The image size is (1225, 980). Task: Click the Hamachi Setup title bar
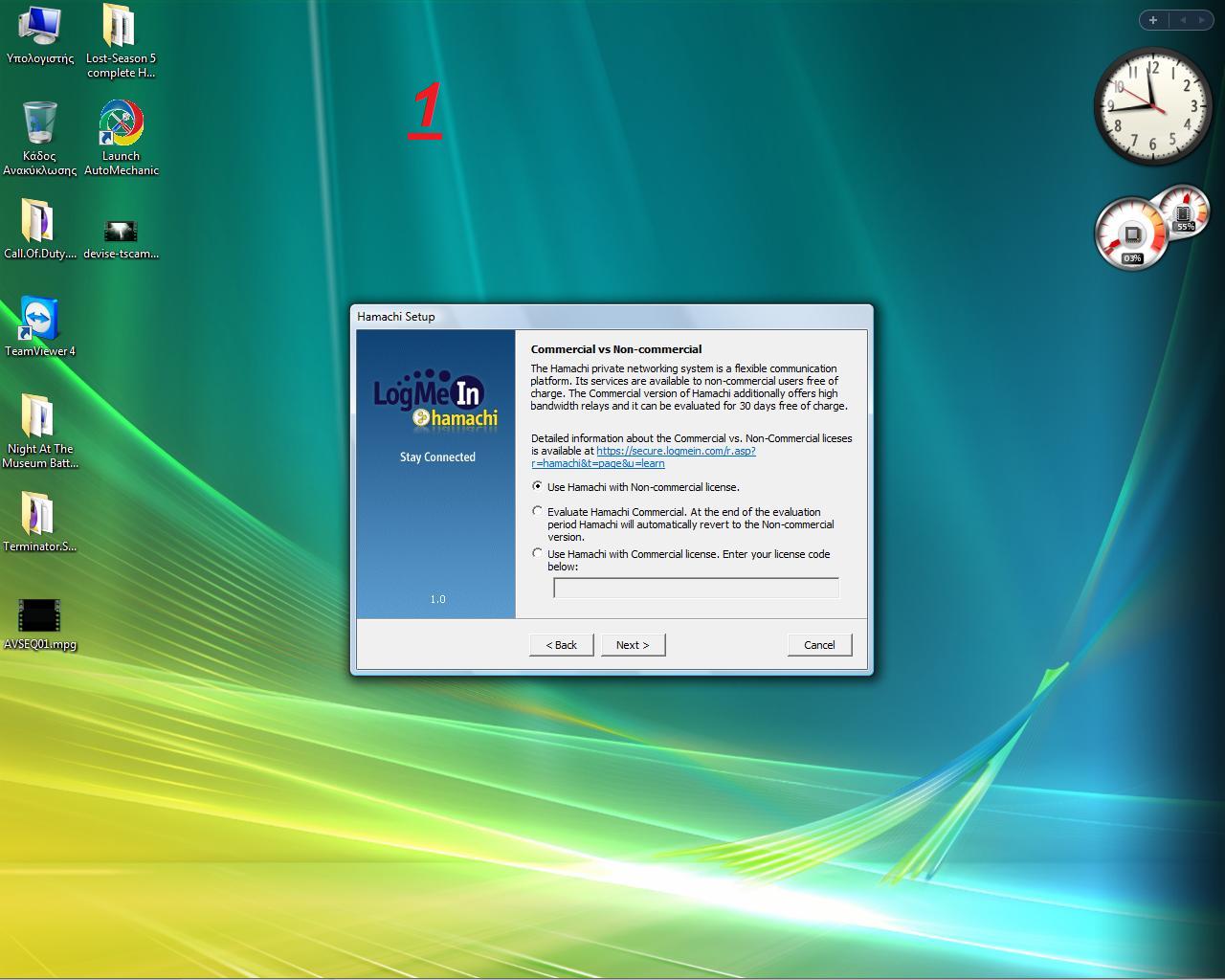click(612, 316)
